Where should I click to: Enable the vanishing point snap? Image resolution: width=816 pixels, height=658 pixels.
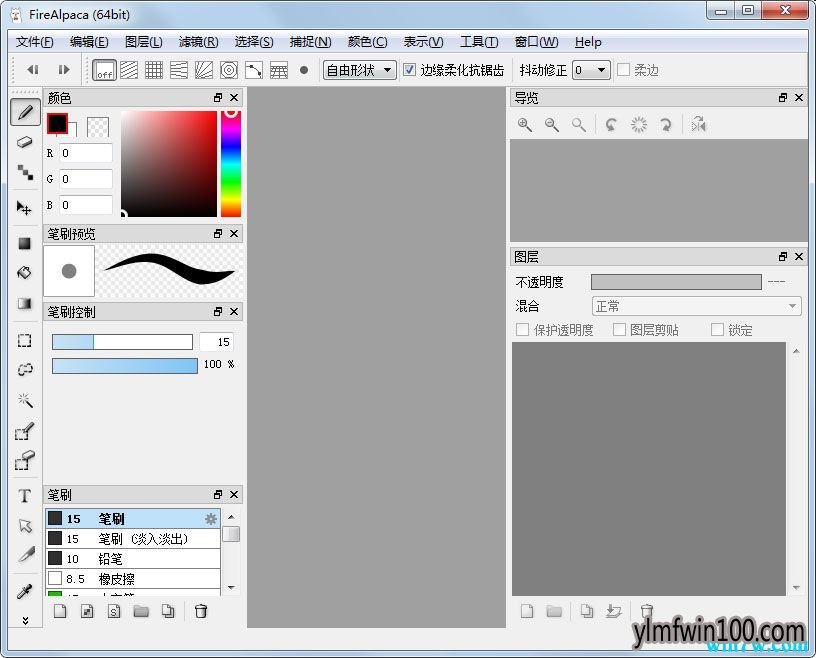click(178, 70)
